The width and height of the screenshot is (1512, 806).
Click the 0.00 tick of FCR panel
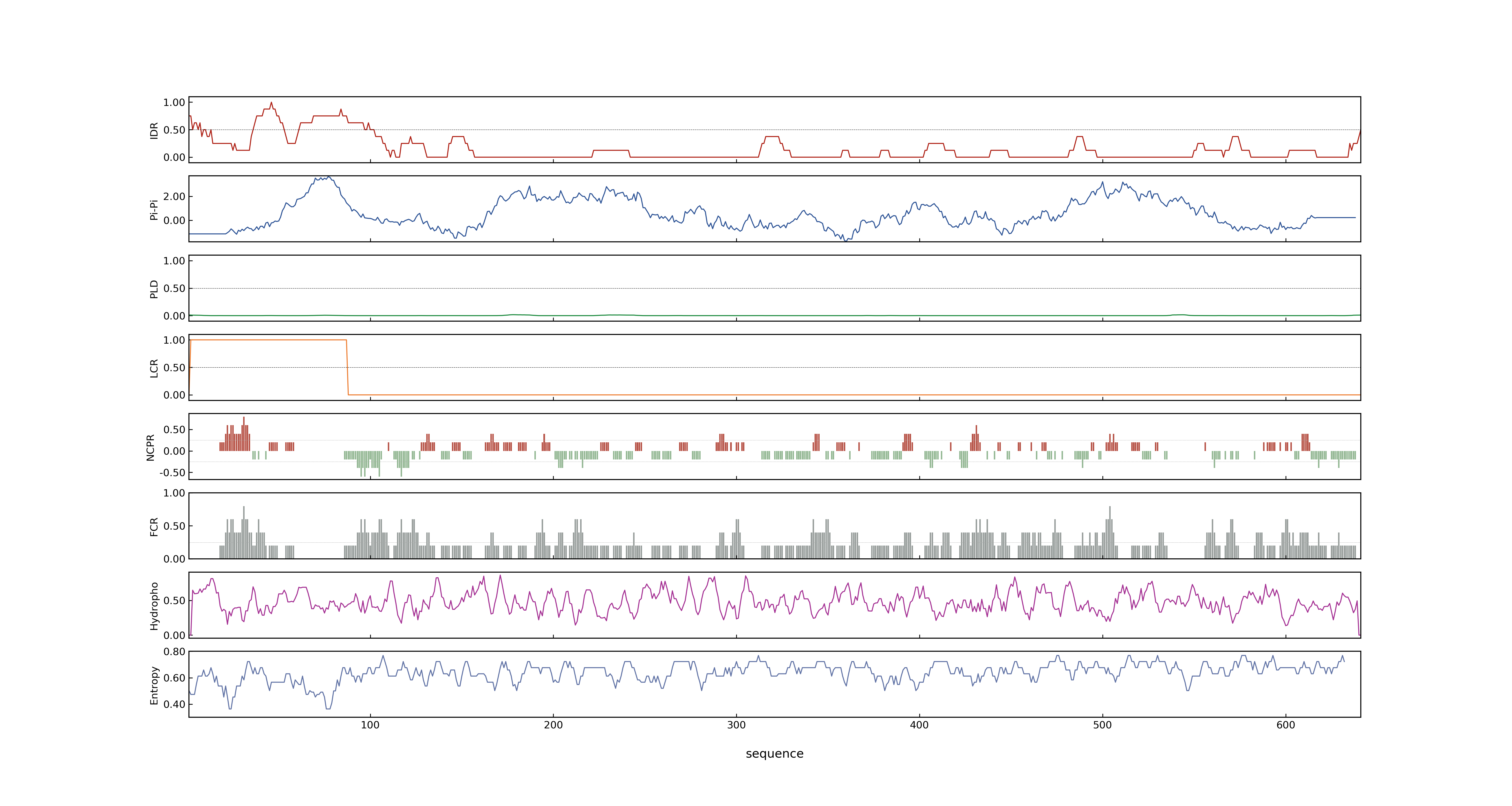(174, 559)
